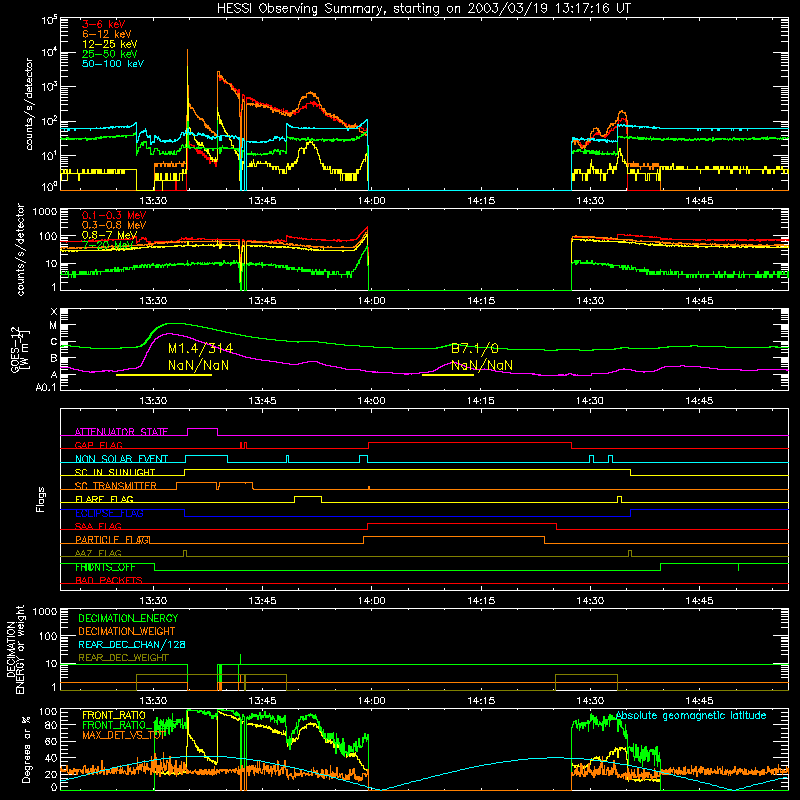800x800 pixels.
Task: Click the DECIMATION ENERGY or weight axis label
Action: pyautogui.click(x=15, y=649)
